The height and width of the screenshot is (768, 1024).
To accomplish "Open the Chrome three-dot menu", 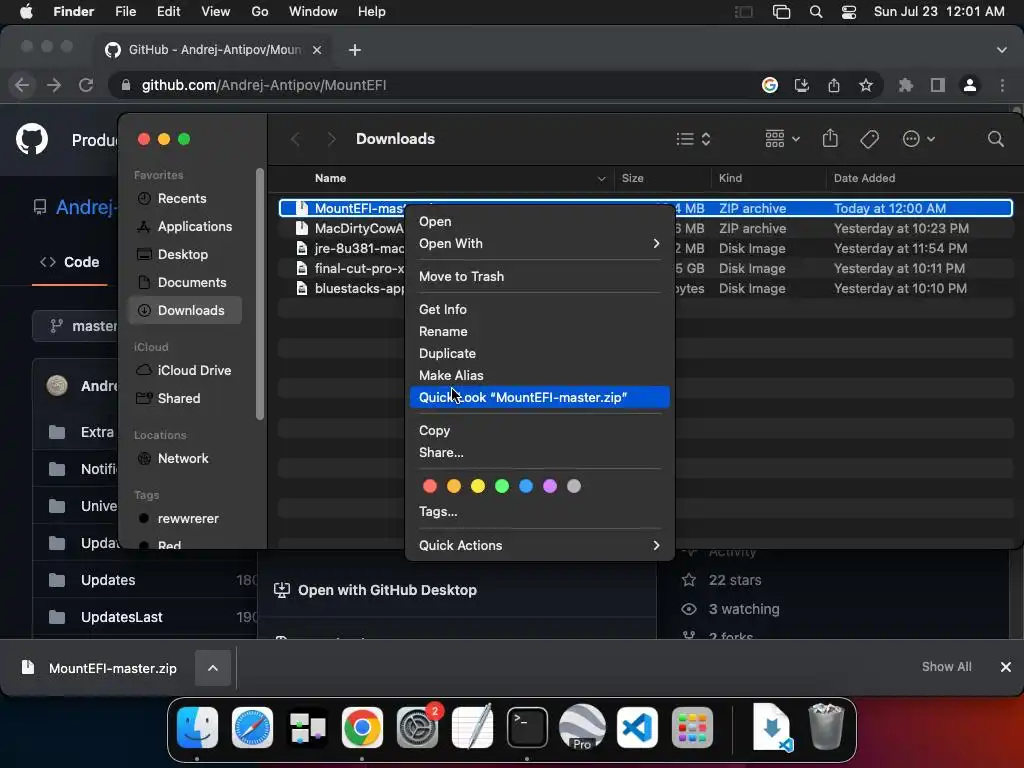I will click(1002, 85).
